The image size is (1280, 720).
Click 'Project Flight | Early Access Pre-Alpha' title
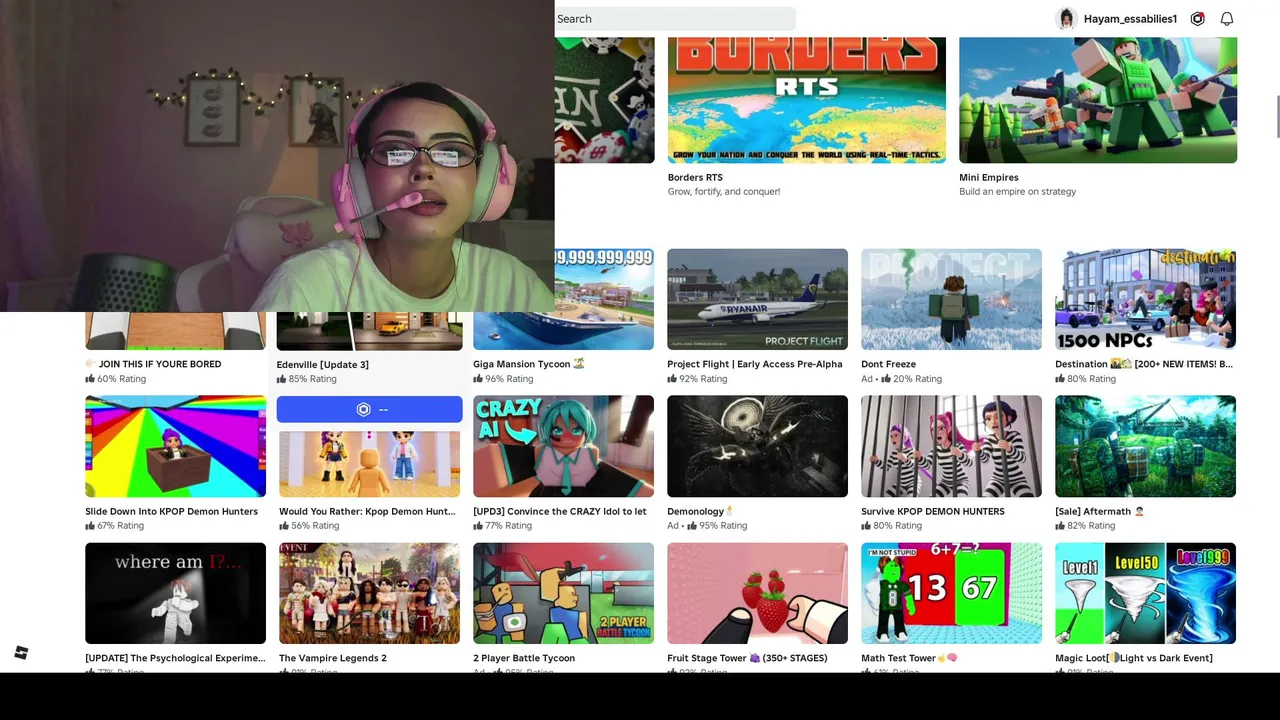(755, 364)
